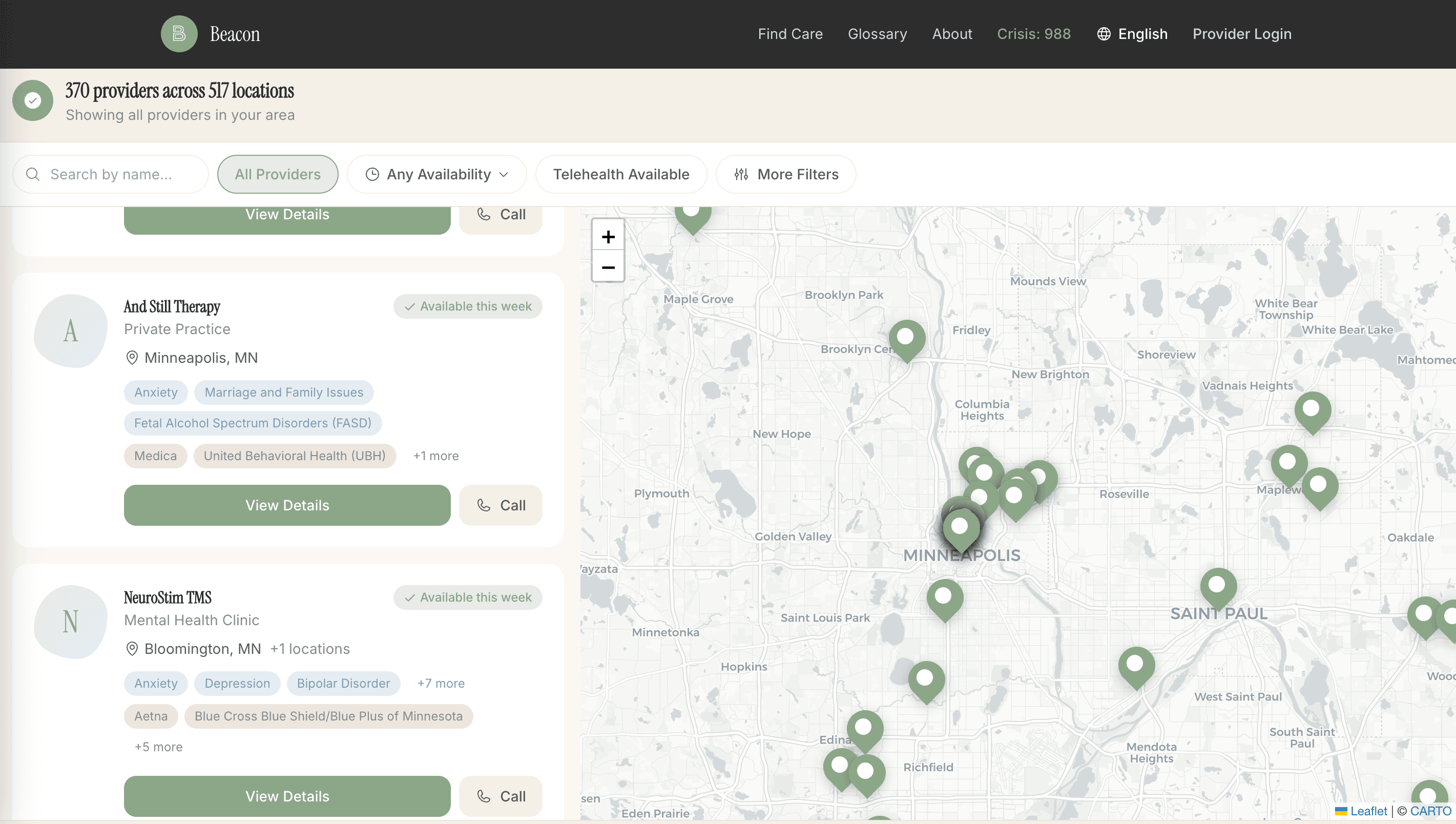Screen dimensions: 1456x824
Task: Click the map pin on Saint Paul
Action: [x=1218, y=587]
